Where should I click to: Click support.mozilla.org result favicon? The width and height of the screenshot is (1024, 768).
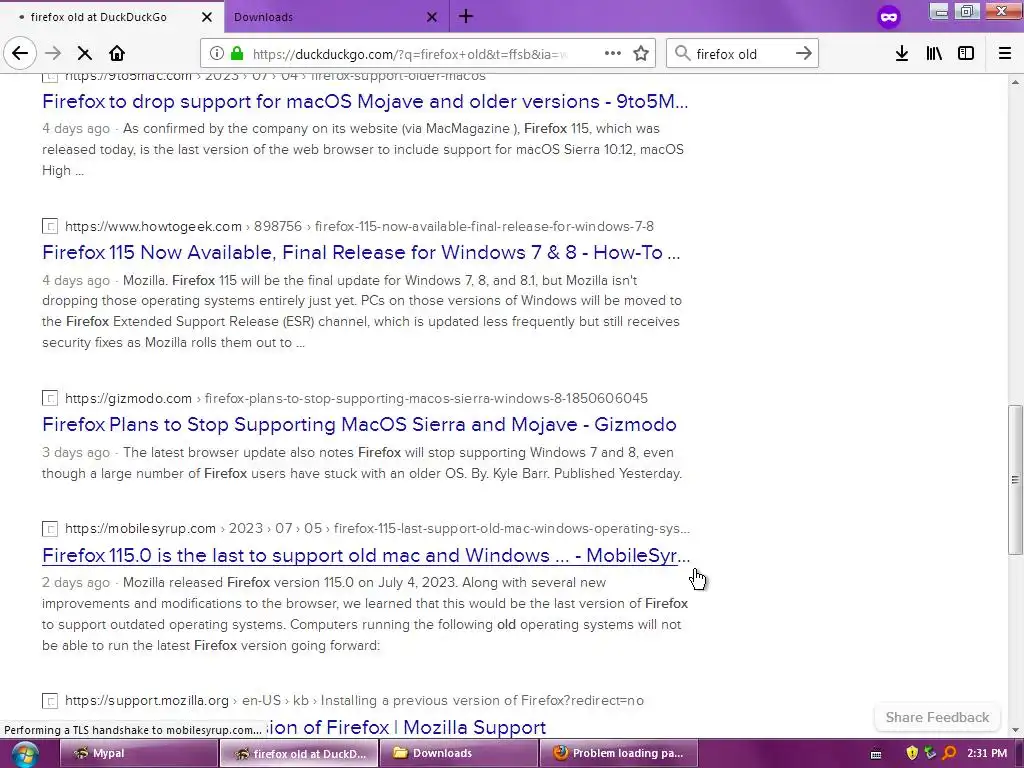point(50,701)
